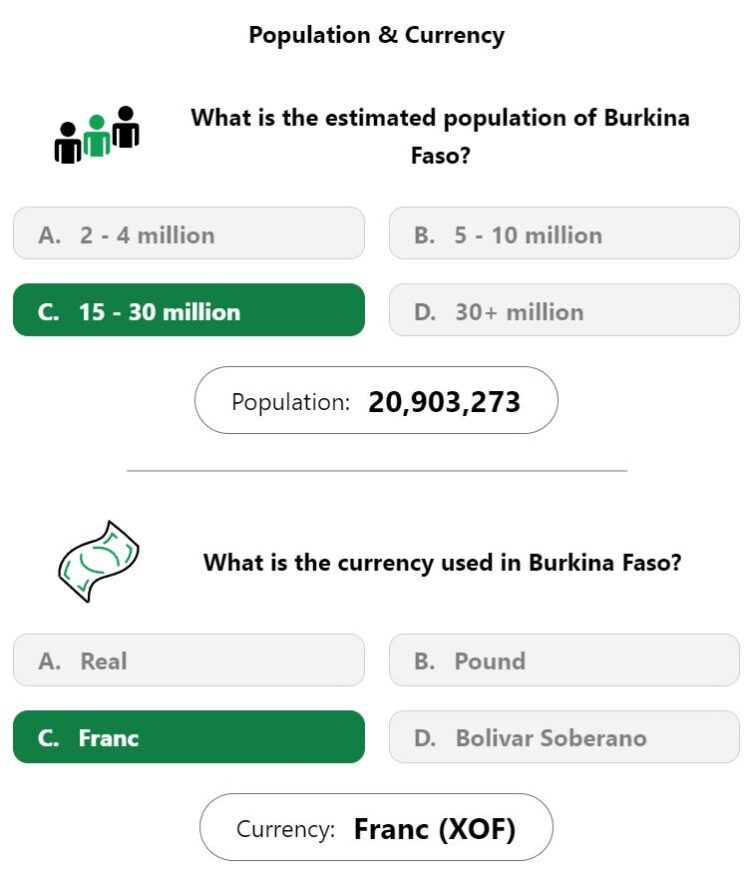This screenshot has width=750, height=871.
Task: Pick option D. 30+ million
Action: (x=564, y=310)
